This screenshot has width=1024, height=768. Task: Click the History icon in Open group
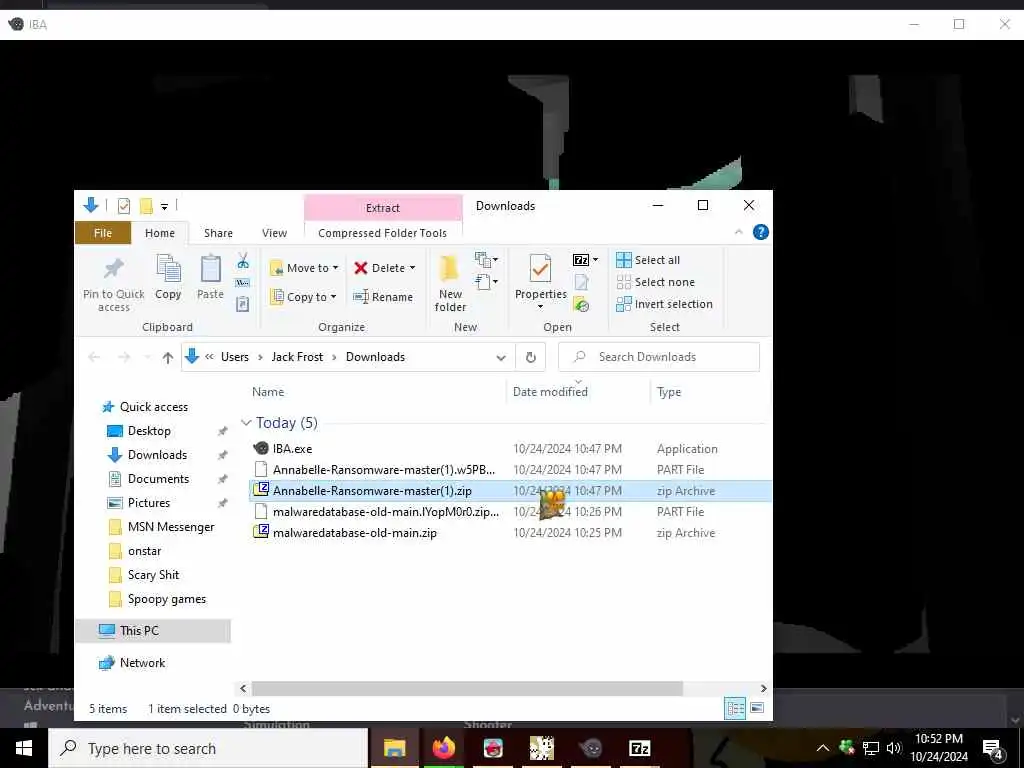(x=581, y=304)
